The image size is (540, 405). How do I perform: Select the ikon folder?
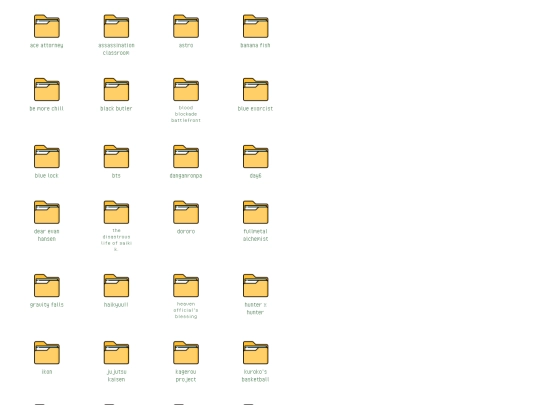pos(47,353)
